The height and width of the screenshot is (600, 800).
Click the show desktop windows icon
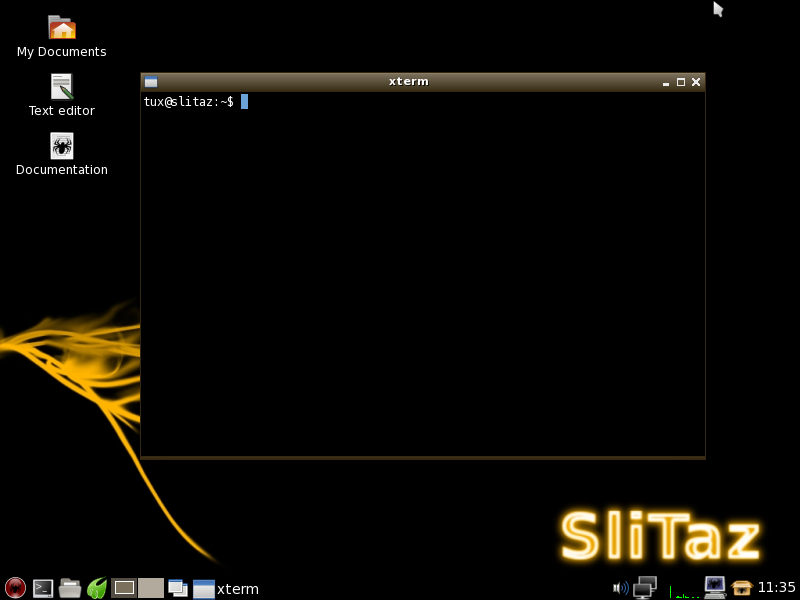tap(178, 588)
